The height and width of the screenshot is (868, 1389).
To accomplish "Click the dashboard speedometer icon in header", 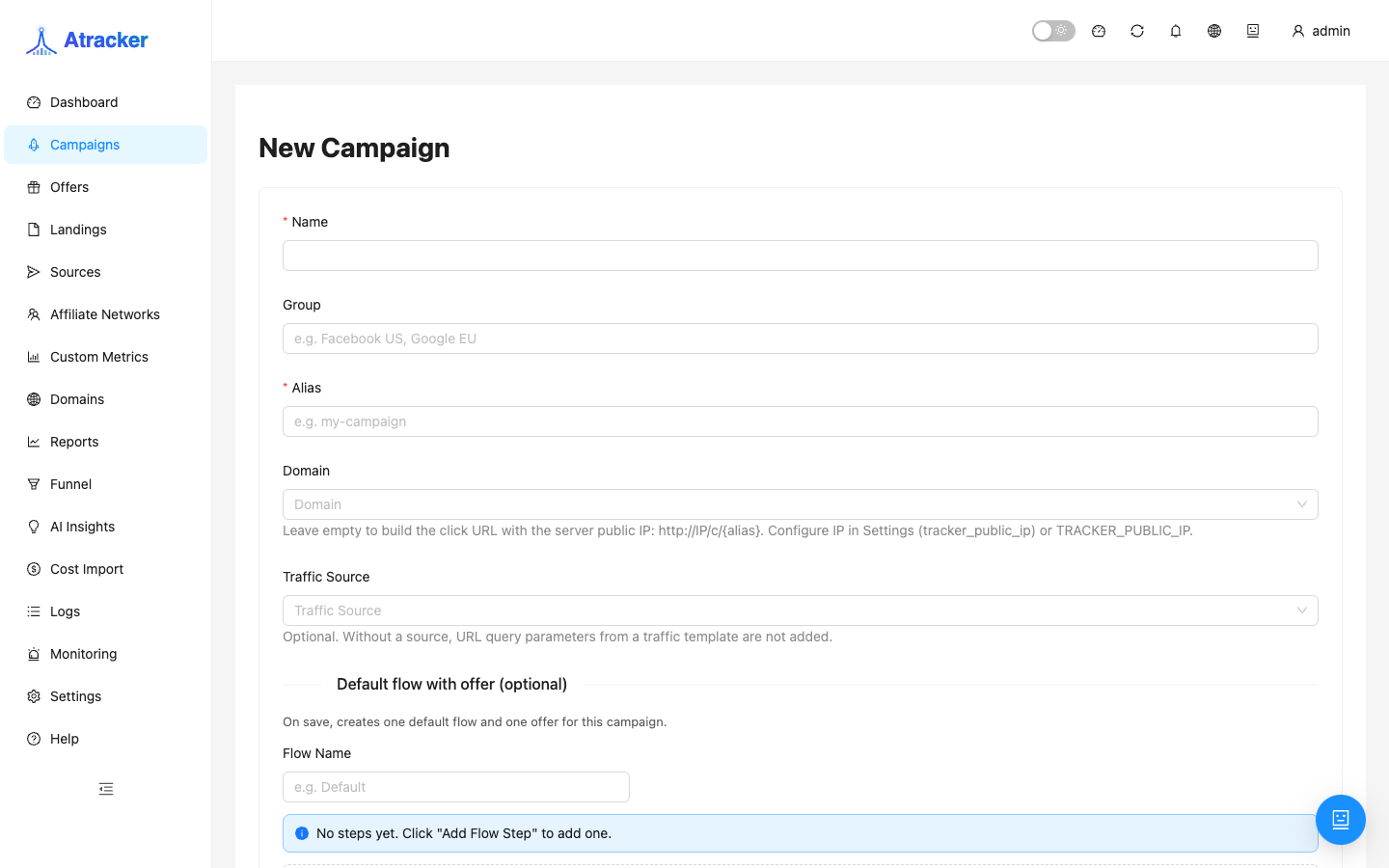I will pos(1099,31).
